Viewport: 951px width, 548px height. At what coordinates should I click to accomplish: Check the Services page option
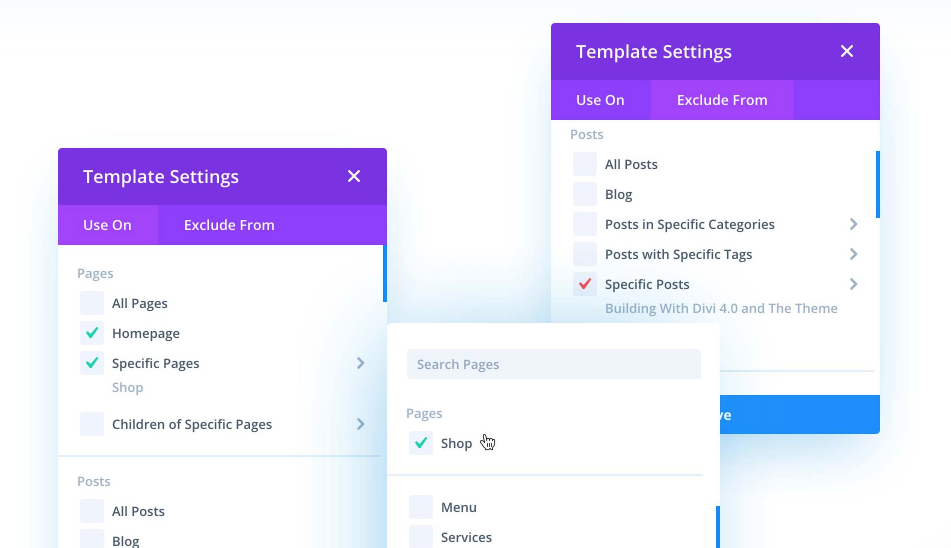coord(421,536)
